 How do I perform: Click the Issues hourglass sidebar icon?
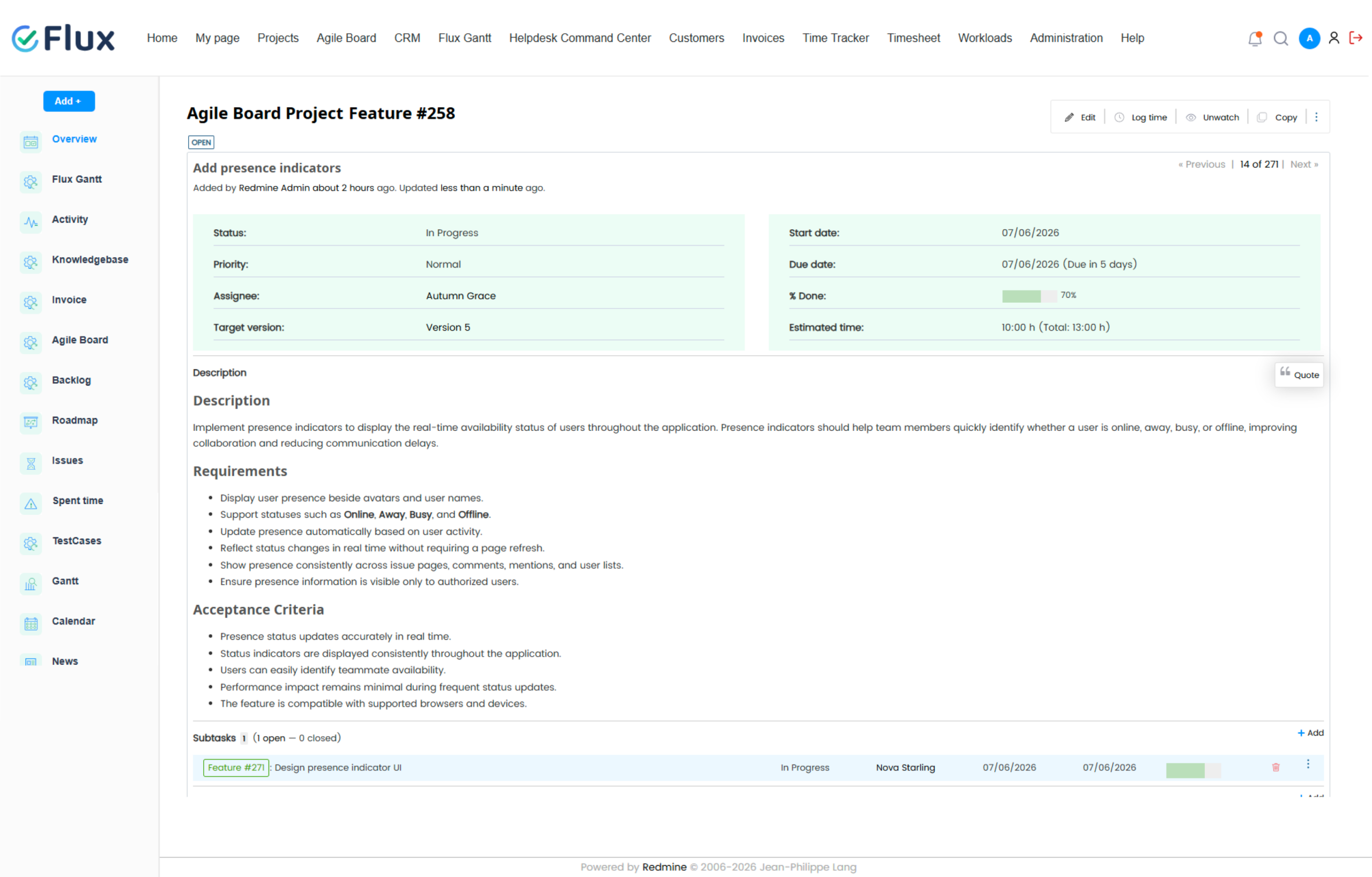pos(31,463)
